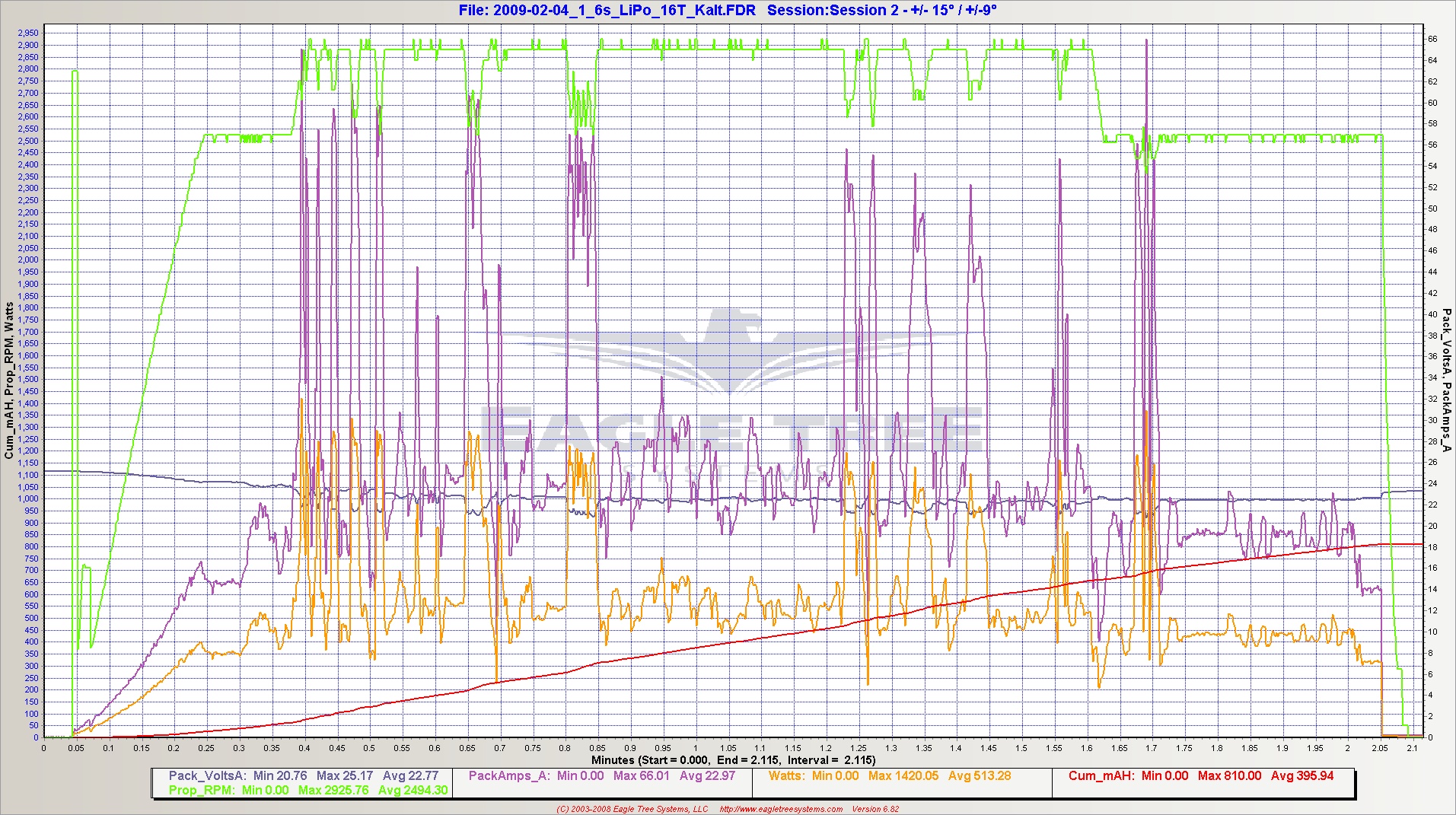Click the 2,950 value on left axis
This screenshot has width=1456, height=815.
(27, 33)
